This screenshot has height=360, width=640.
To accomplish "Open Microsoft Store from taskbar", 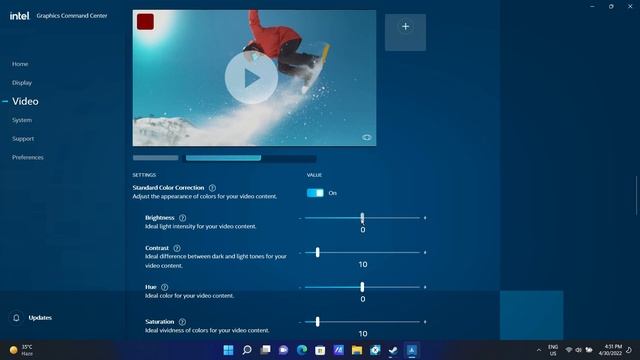I will [320, 350].
